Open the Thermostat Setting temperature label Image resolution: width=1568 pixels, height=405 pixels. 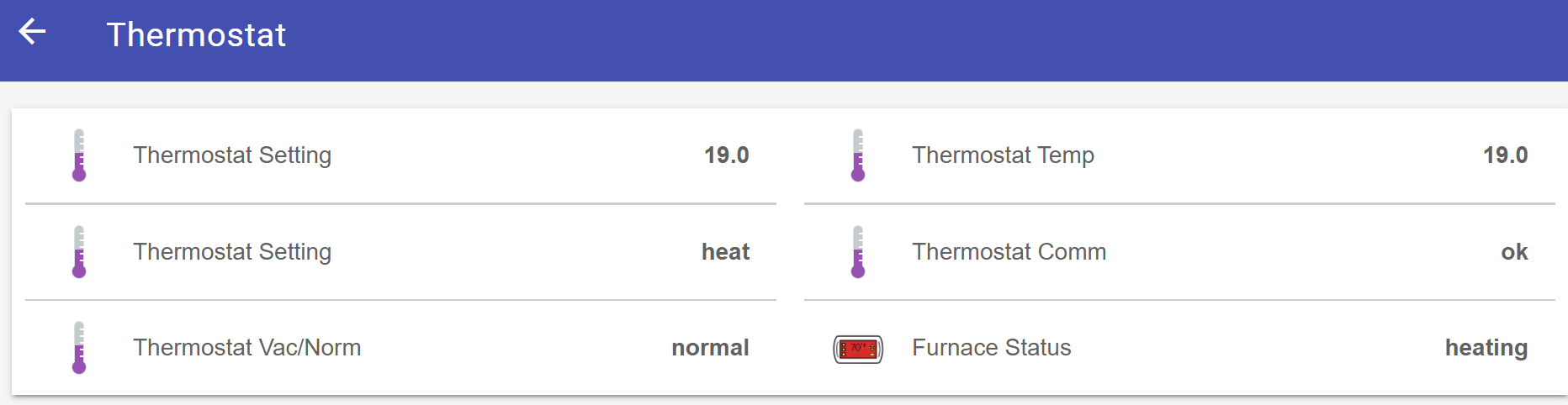pyautogui.click(x=232, y=155)
